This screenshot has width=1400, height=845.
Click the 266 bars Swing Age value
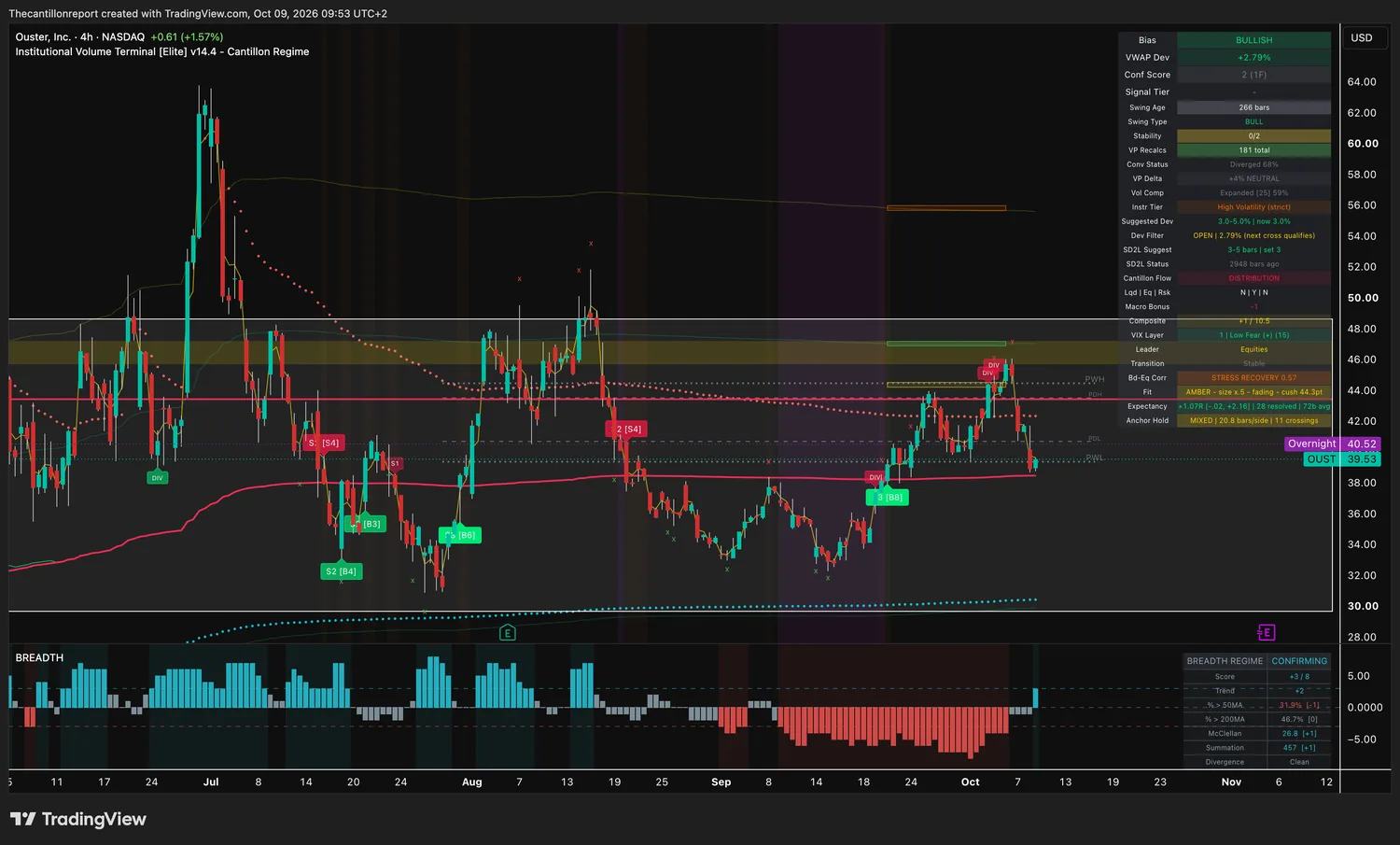[x=1253, y=107]
